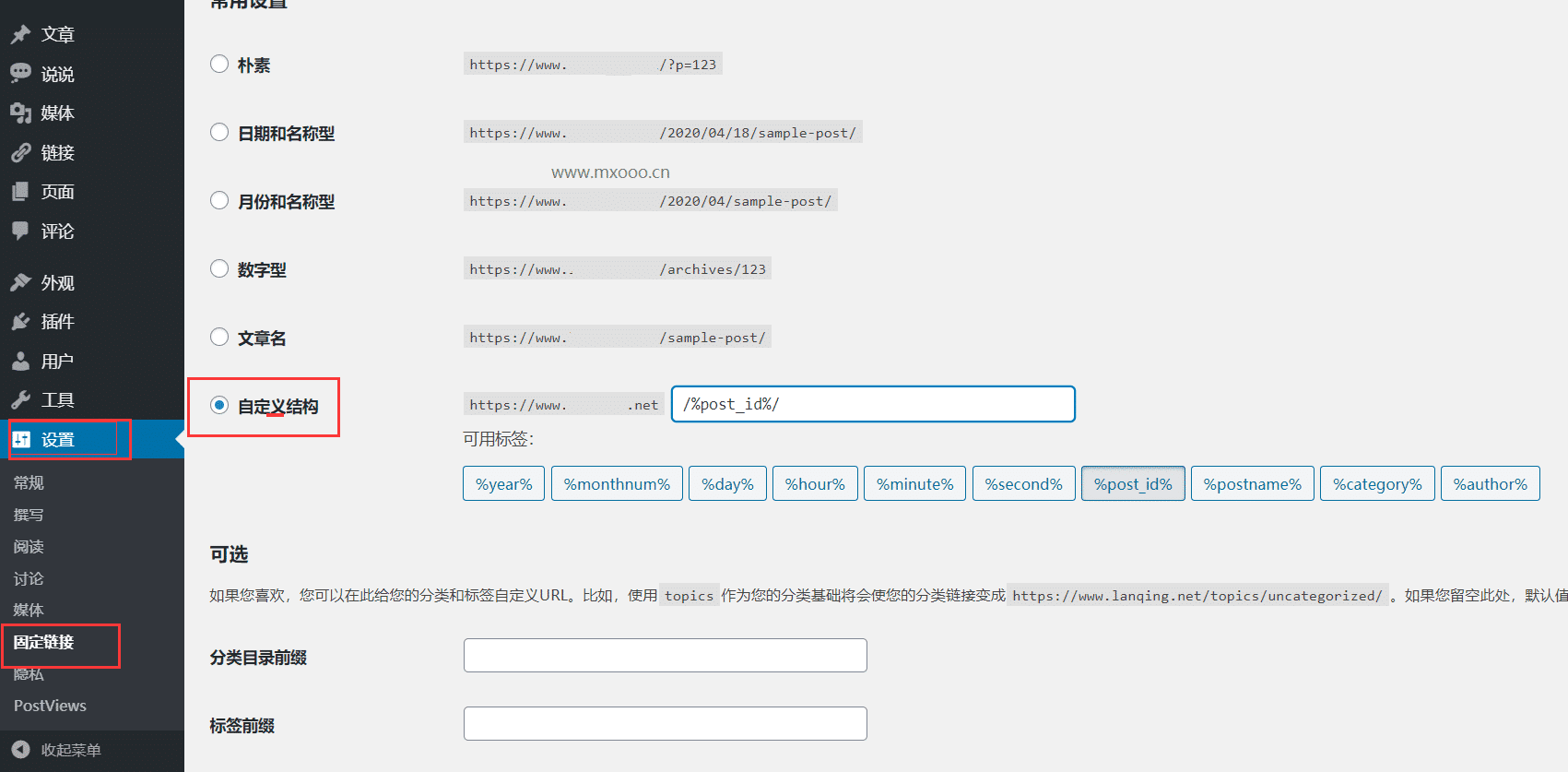Select the 朴素 permalink radio button

(x=219, y=64)
